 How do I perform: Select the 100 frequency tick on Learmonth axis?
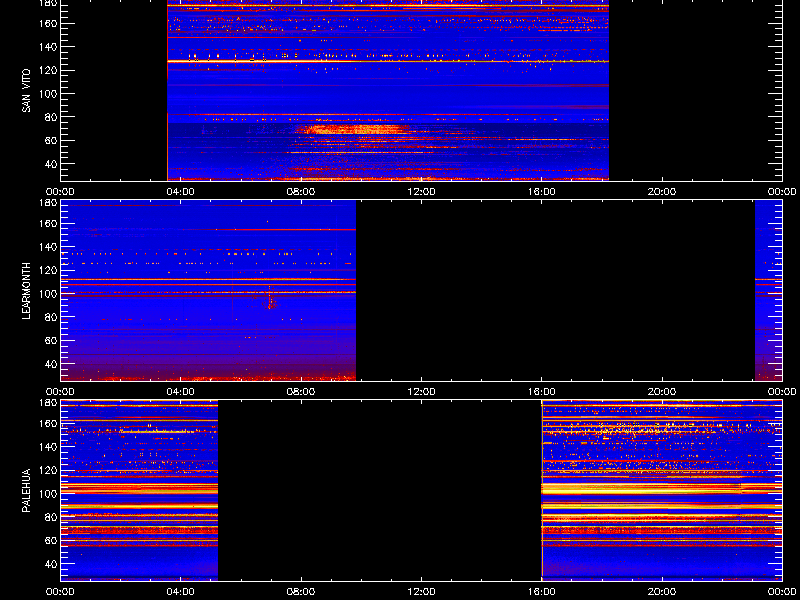pyautogui.click(x=49, y=294)
